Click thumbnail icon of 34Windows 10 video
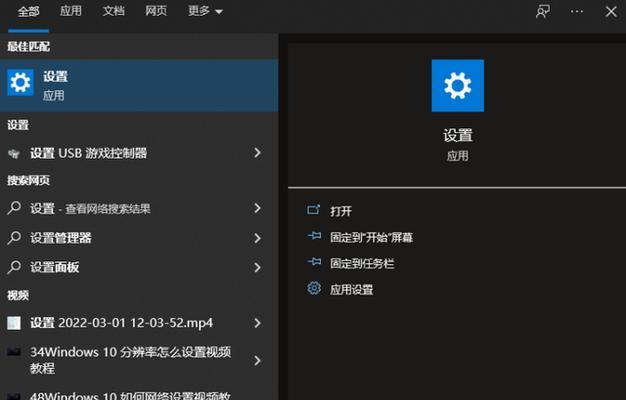626x400 pixels. tap(14, 352)
